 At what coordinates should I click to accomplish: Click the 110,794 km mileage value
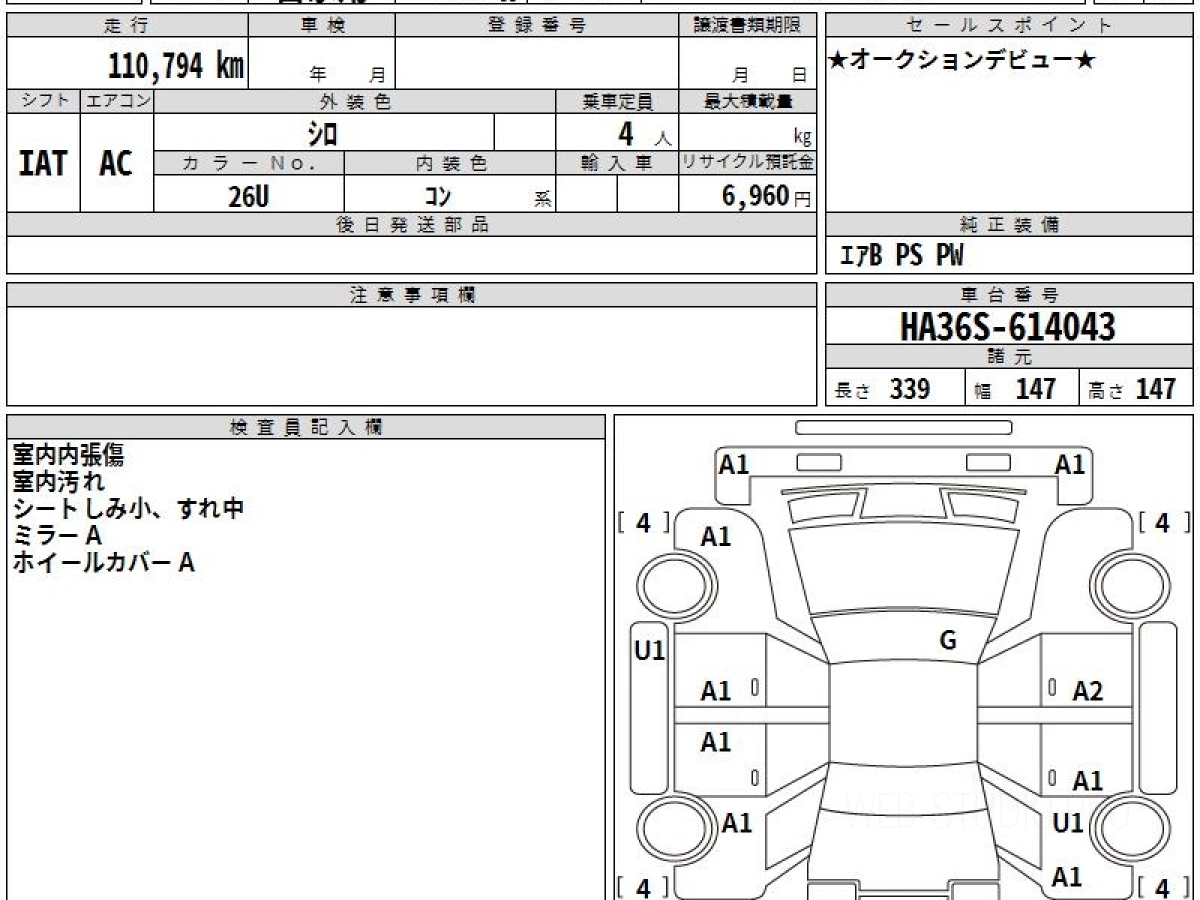pyautogui.click(x=176, y=66)
